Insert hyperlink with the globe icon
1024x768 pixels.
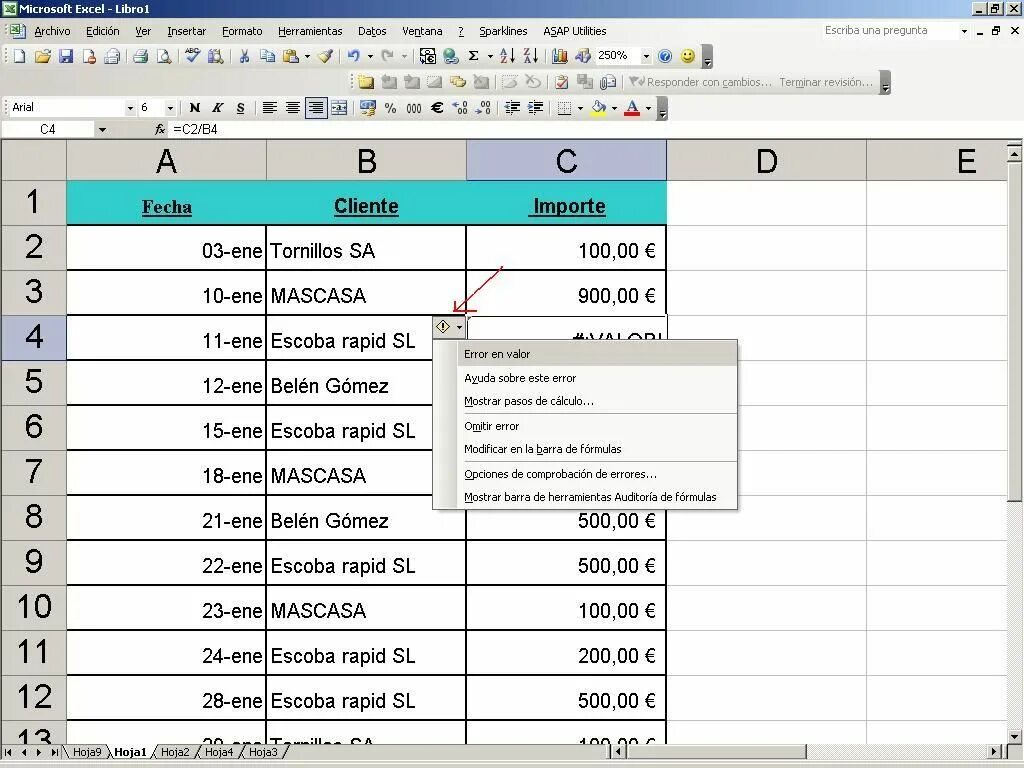pos(451,56)
